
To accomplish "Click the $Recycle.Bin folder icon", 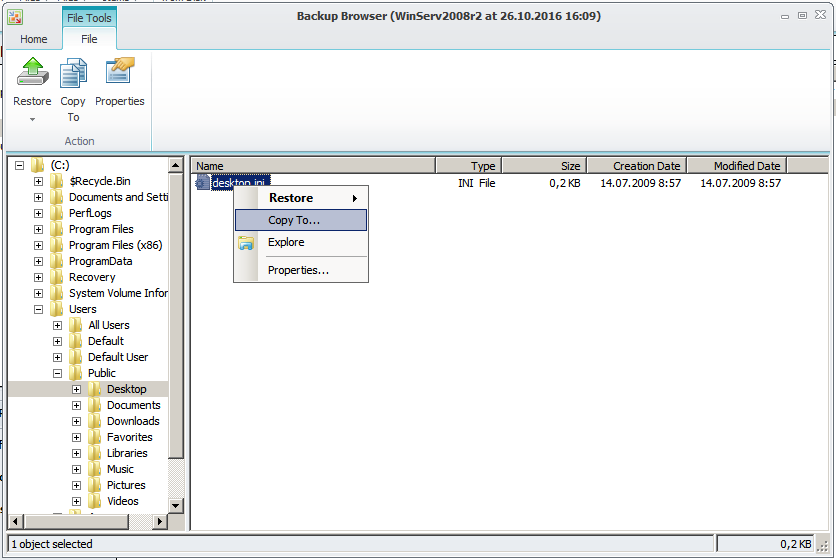I will pyautogui.click(x=57, y=181).
